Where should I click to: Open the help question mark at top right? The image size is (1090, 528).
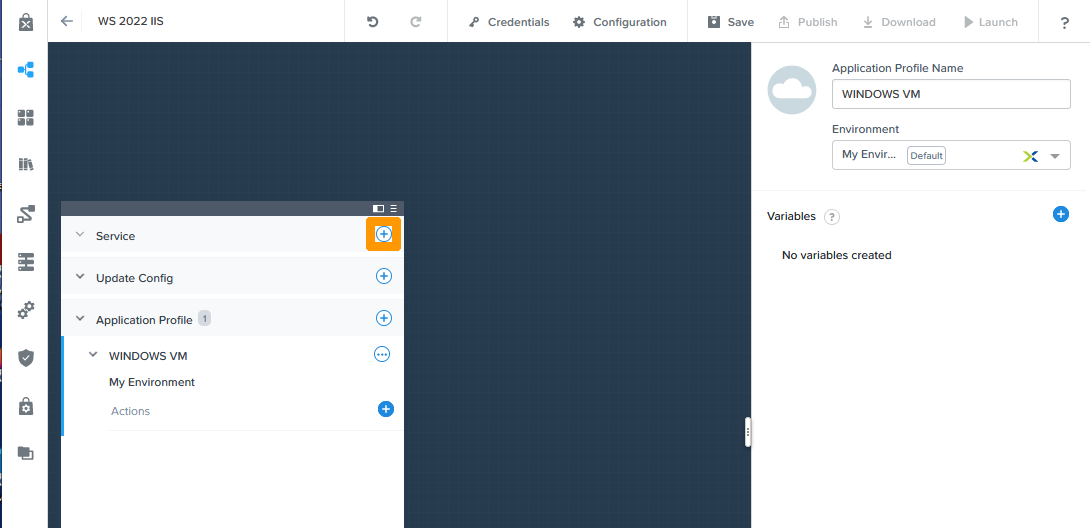pos(1065,22)
